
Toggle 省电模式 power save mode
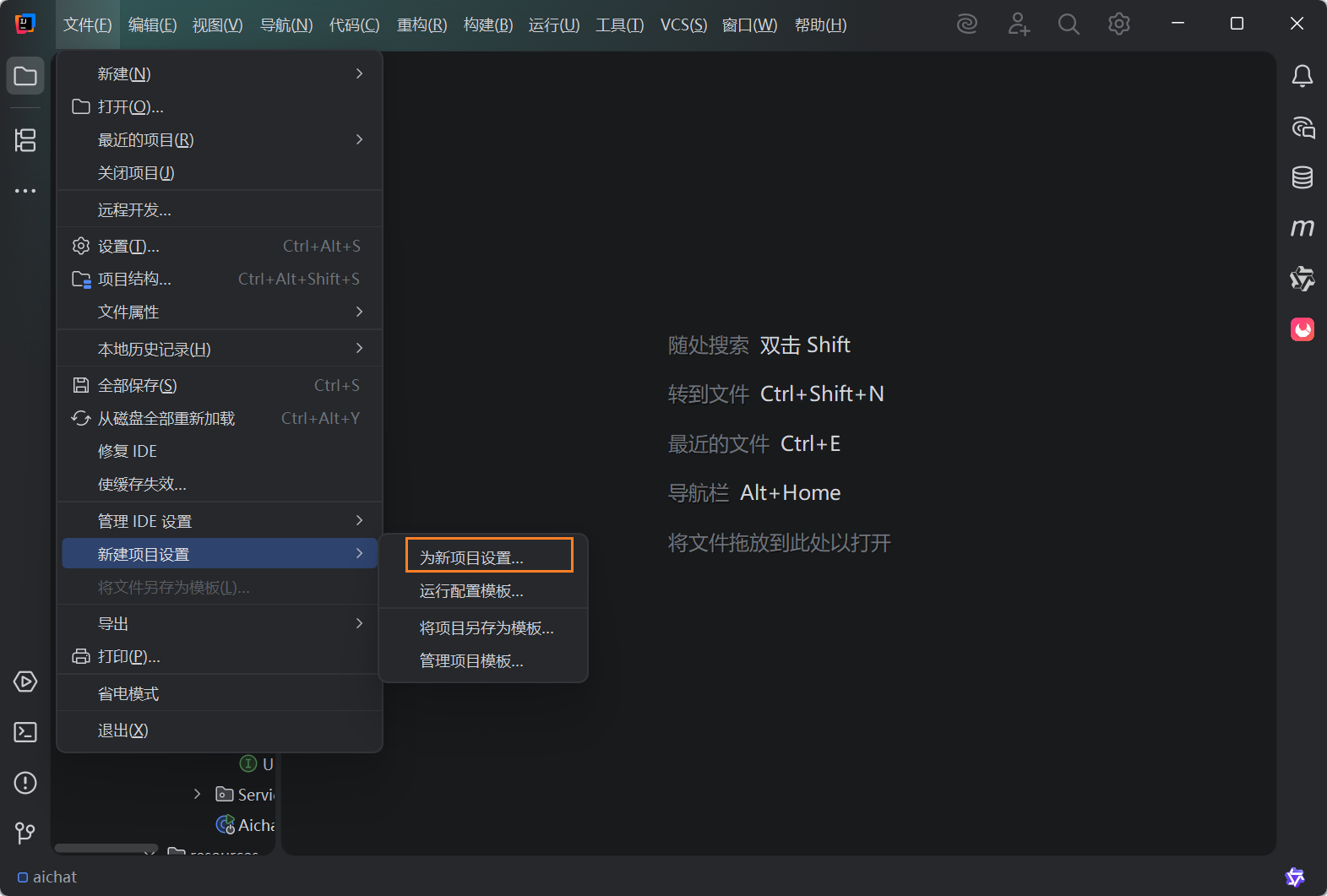128,693
